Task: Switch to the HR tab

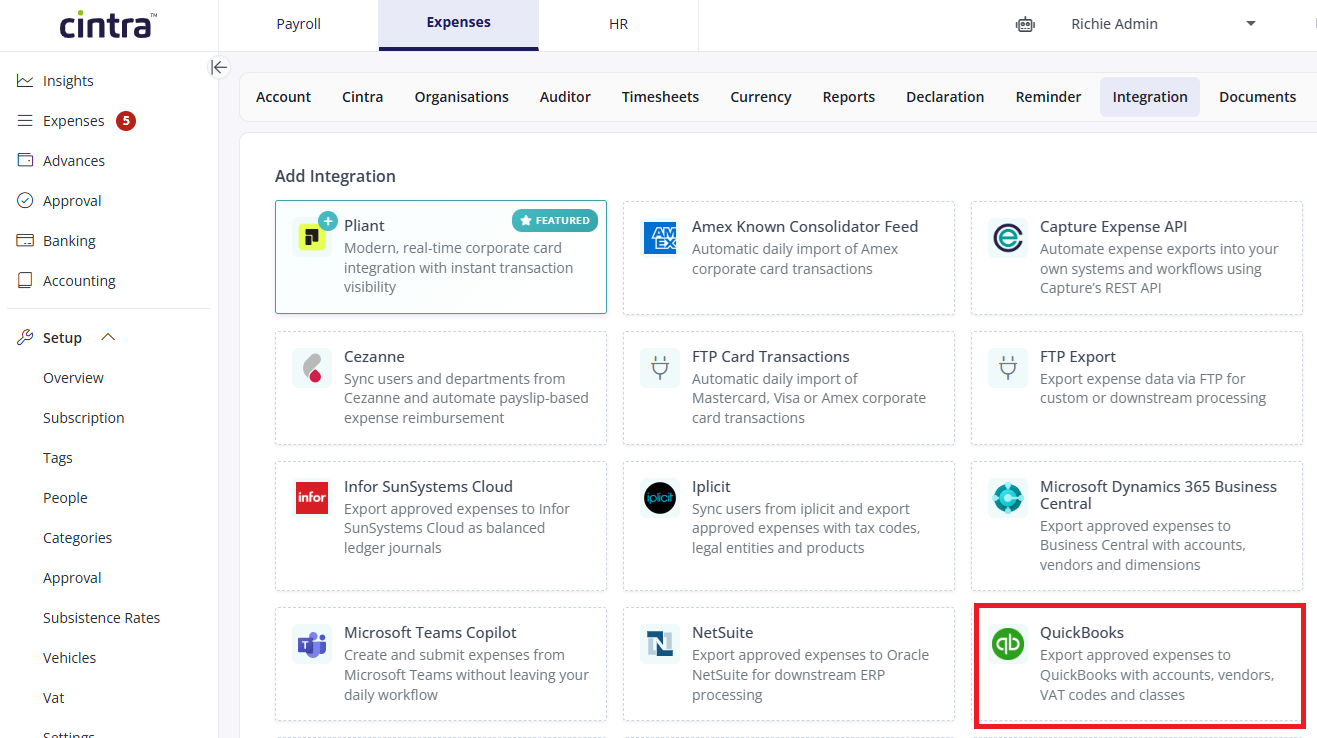Action: coord(618,24)
